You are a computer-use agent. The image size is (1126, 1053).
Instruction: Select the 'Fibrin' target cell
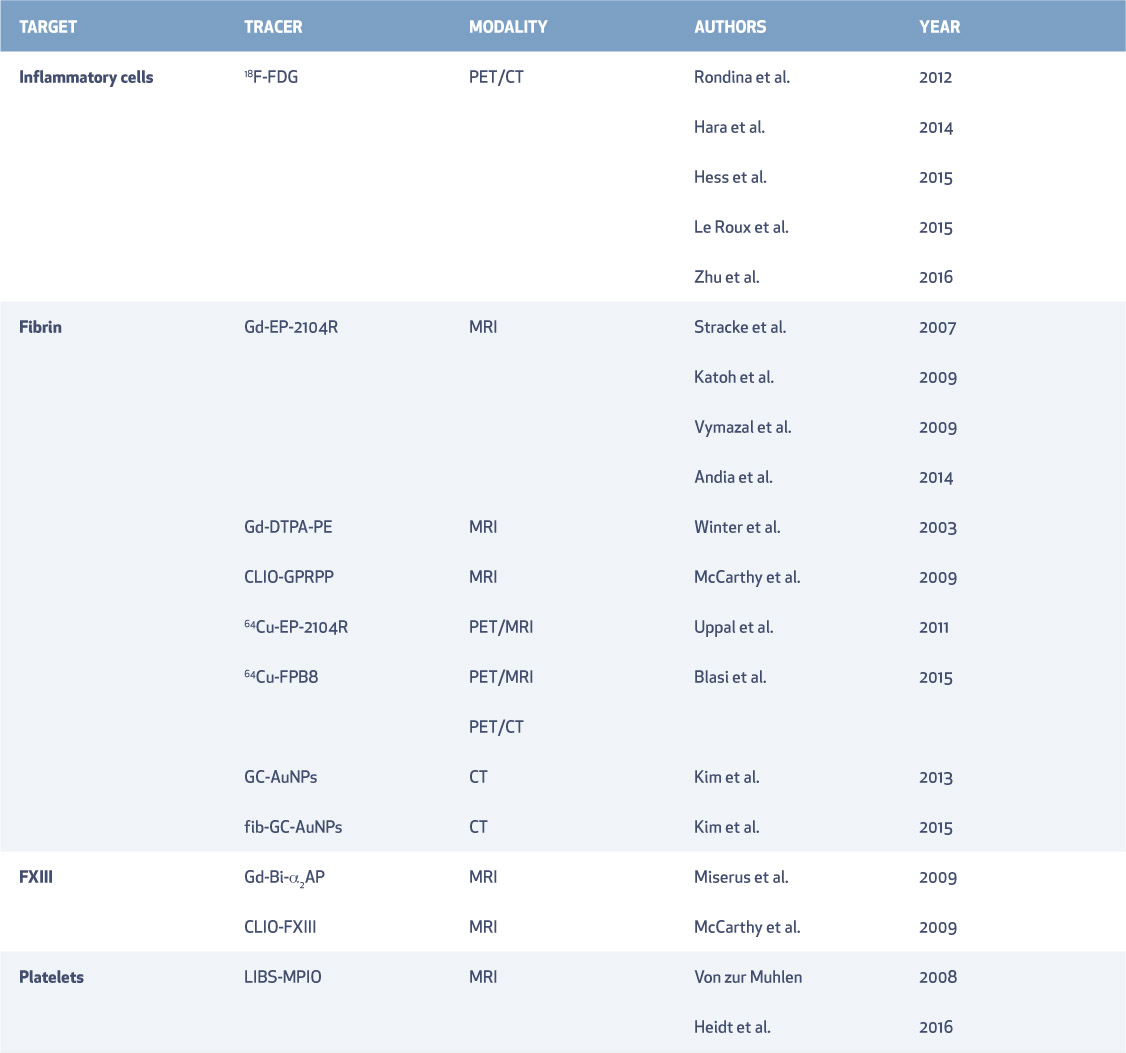tap(40, 328)
